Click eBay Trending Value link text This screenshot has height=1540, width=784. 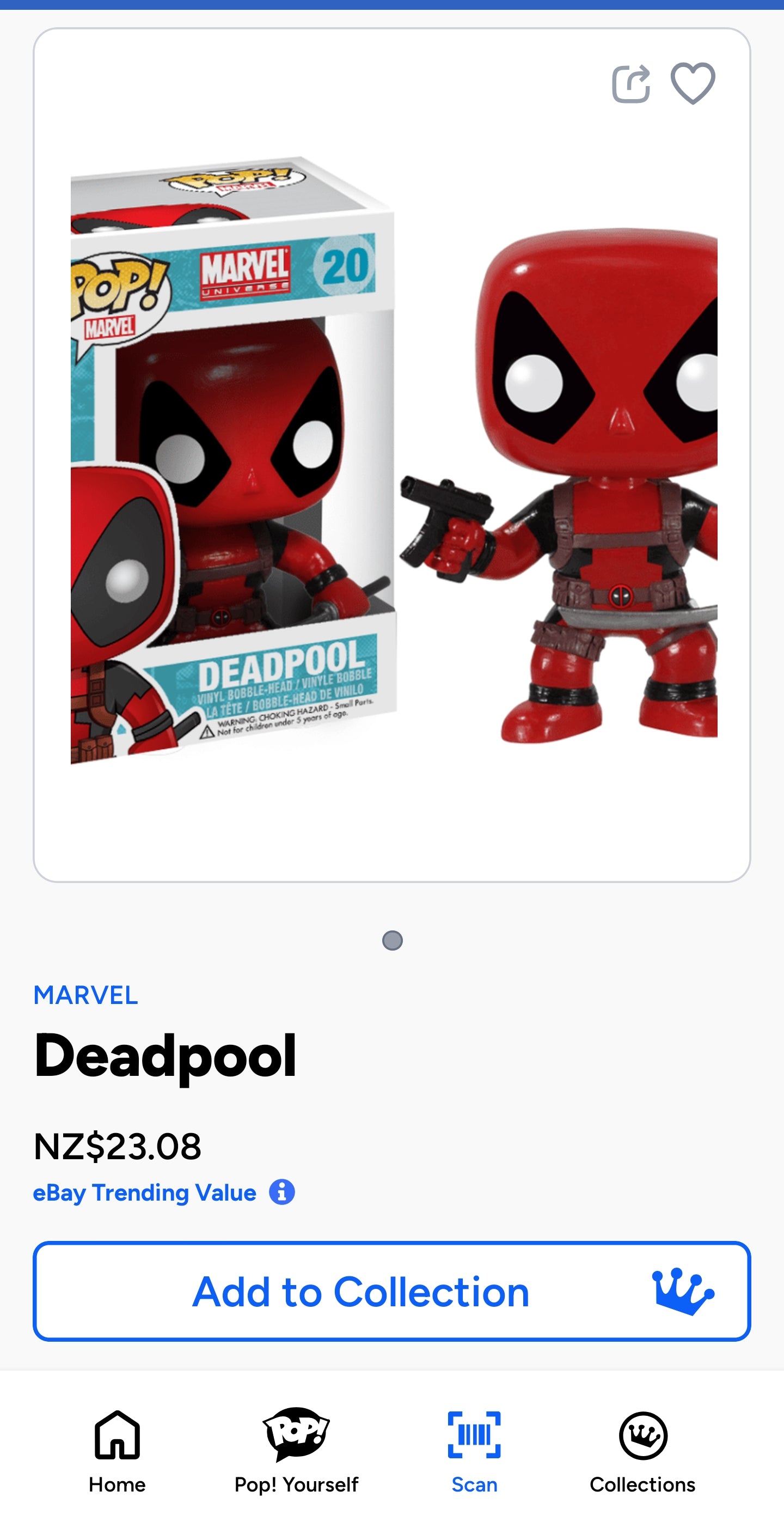point(145,1192)
